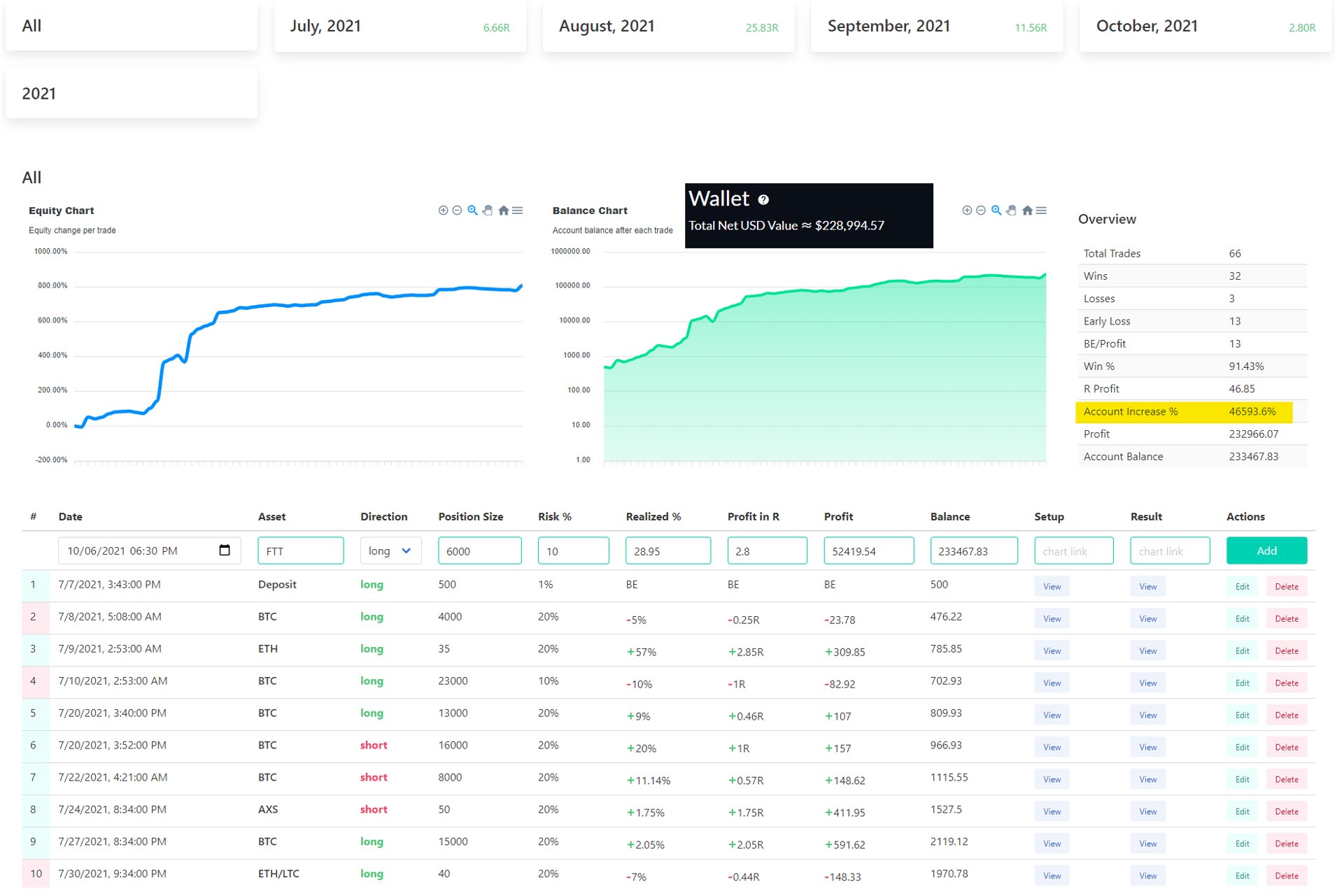Click the Add button to log trade
The width and height of the screenshot is (1335, 896).
(x=1266, y=550)
